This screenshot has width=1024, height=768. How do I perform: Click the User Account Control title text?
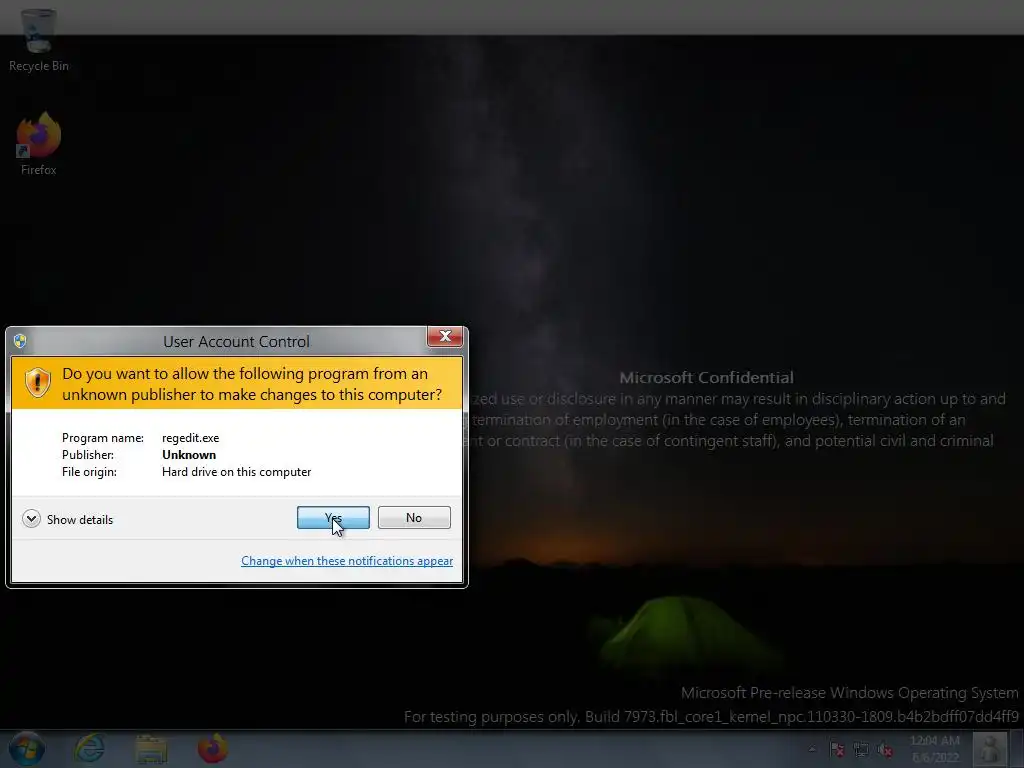coord(236,342)
